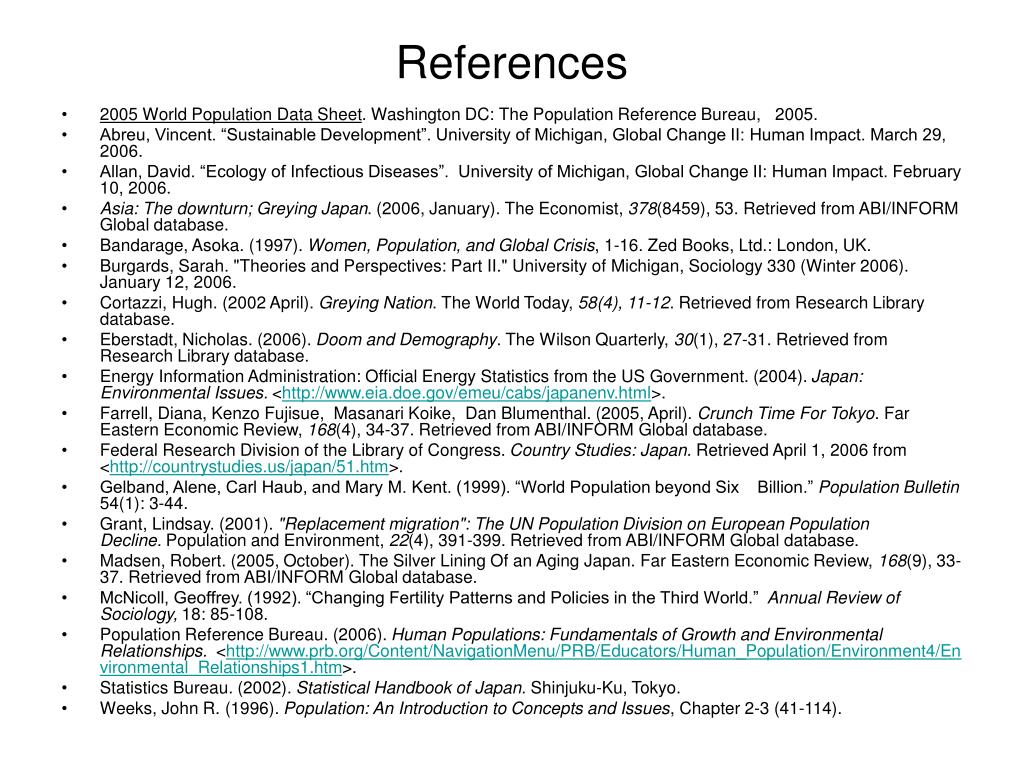Image resolution: width=1024 pixels, height=768 pixels.
Task: Select the Abreu, Vincent reference entry
Action: [522, 143]
